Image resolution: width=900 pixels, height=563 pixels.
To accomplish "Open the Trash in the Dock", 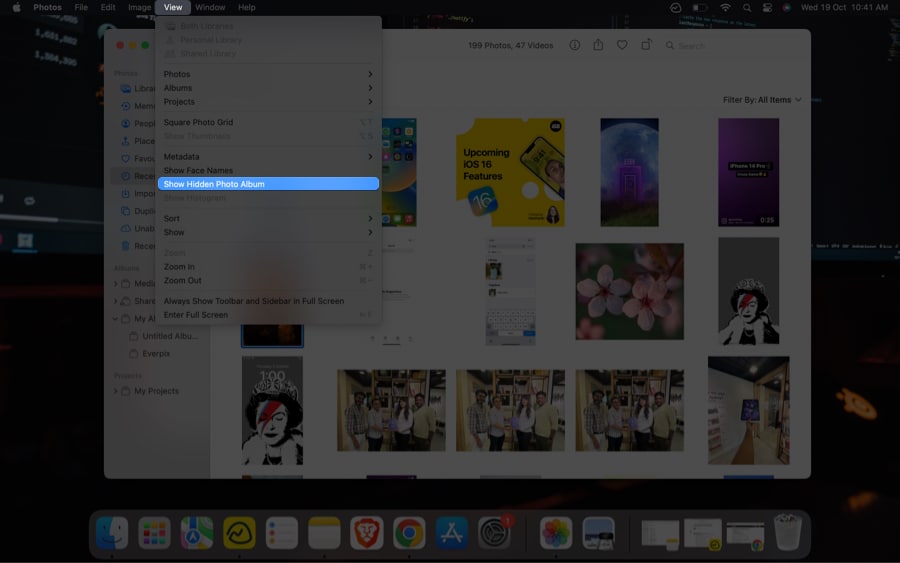I will coord(788,533).
